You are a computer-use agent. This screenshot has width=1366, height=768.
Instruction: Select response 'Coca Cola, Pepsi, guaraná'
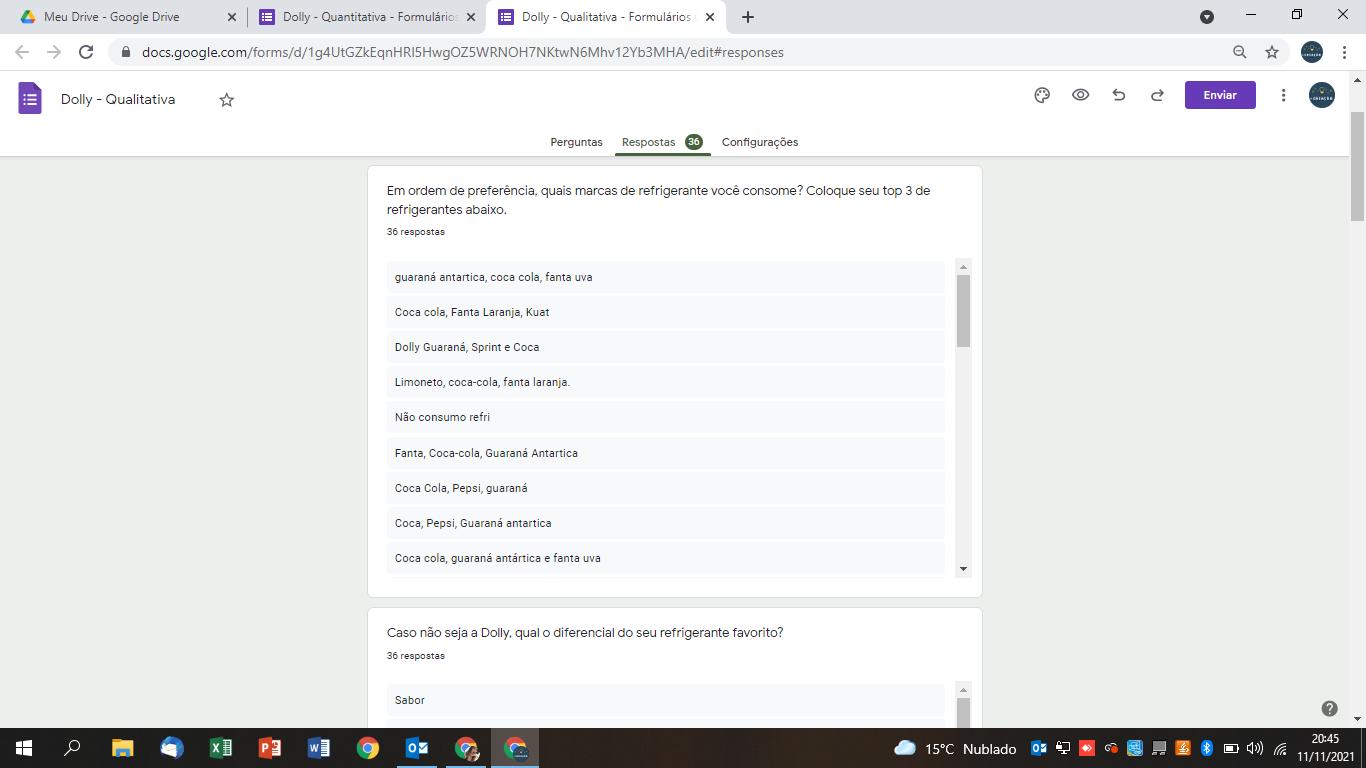666,488
